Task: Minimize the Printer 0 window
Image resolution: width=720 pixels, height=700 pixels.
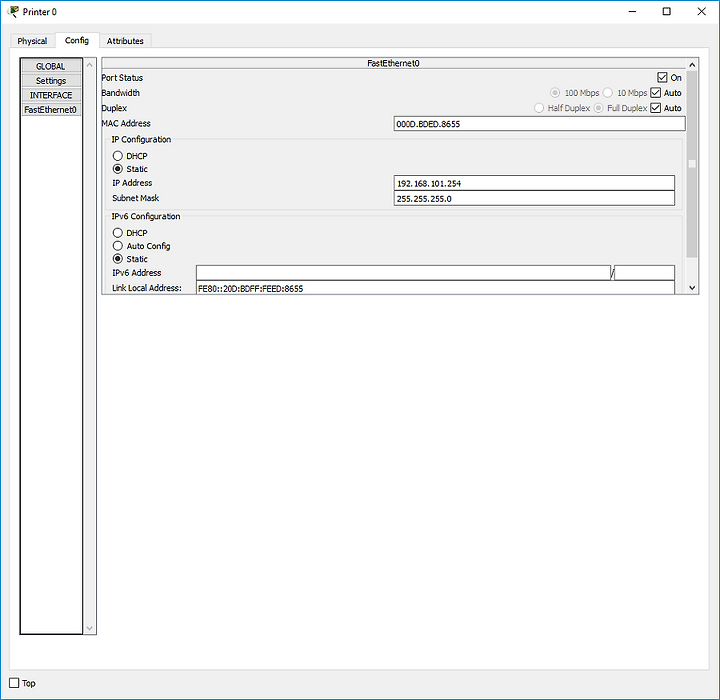Action: pyautogui.click(x=632, y=11)
